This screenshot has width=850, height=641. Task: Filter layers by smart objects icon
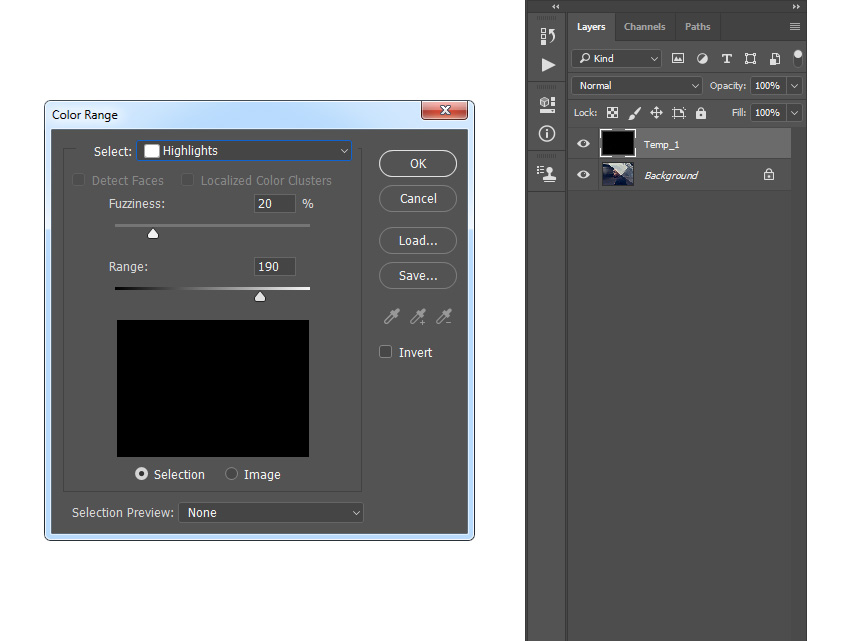[775, 59]
